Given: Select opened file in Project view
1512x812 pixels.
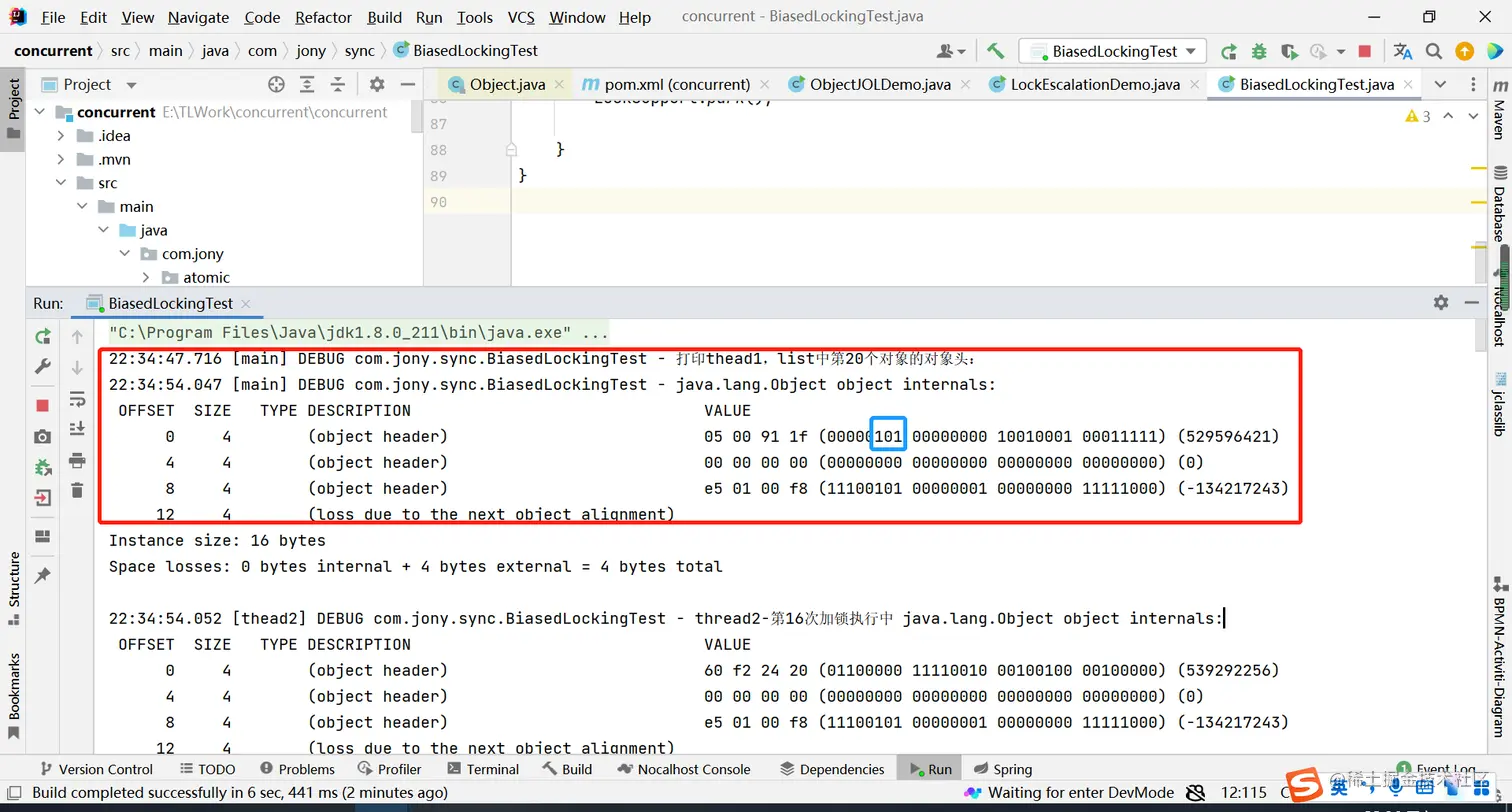Looking at the screenshot, I should [277, 85].
